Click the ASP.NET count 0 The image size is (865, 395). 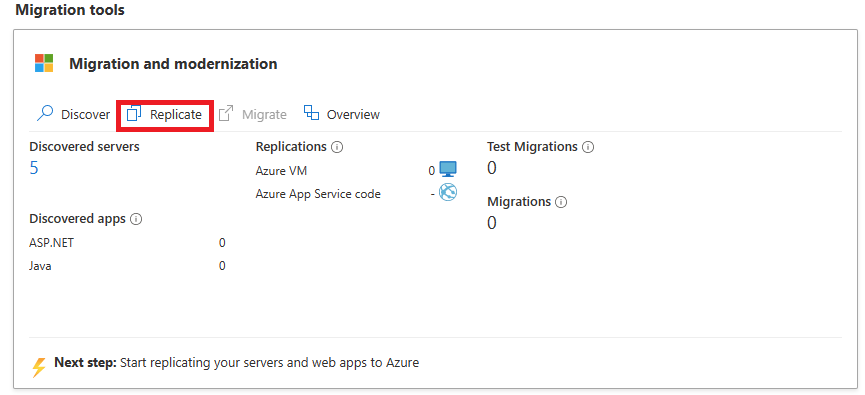pyautogui.click(x=222, y=243)
